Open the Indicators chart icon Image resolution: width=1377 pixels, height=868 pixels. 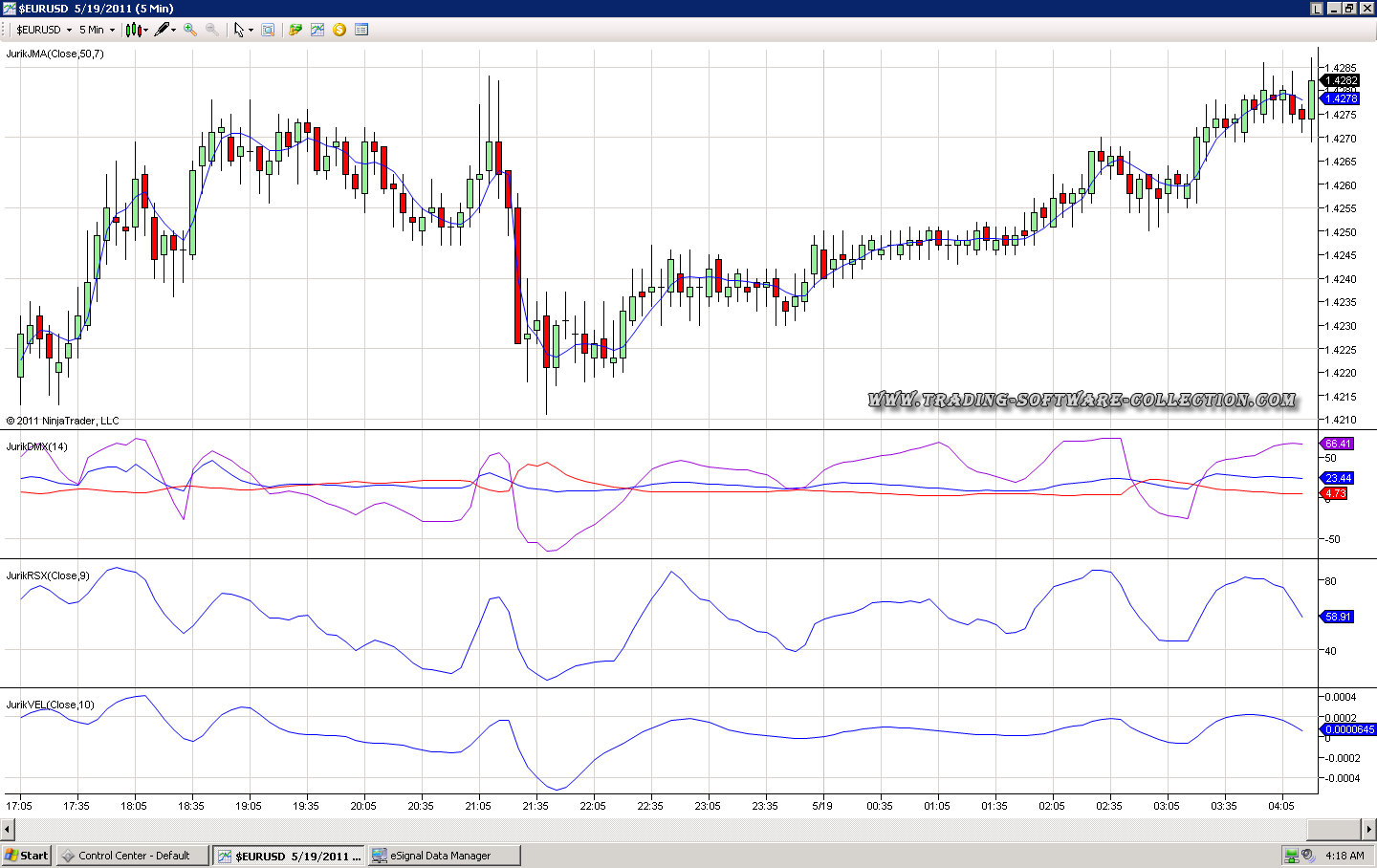317,30
